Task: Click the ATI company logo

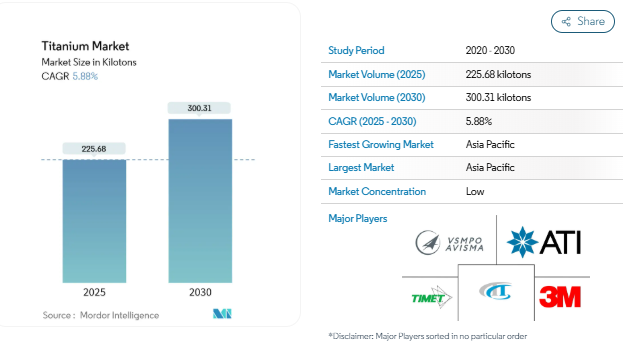Action: [x=544, y=242]
